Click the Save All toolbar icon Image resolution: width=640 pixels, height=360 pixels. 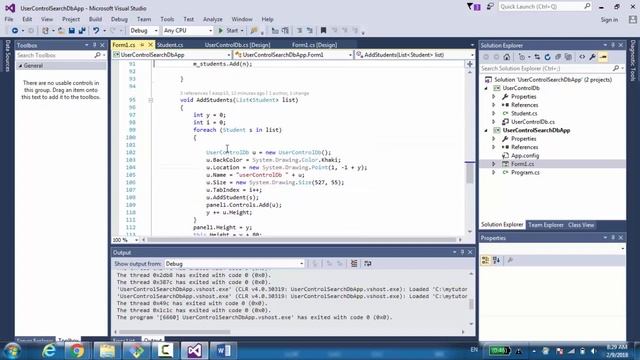82,31
